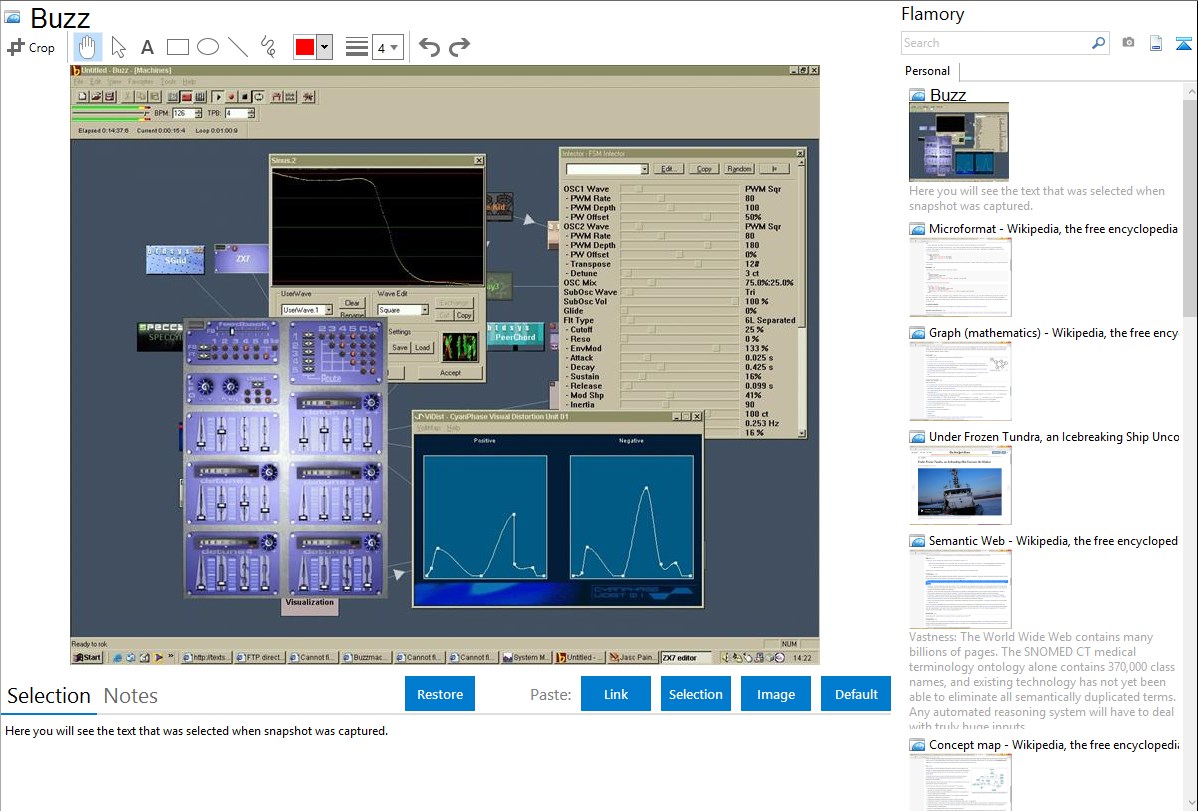Activate the hand pan tool
1198x811 pixels.
[x=88, y=47]
